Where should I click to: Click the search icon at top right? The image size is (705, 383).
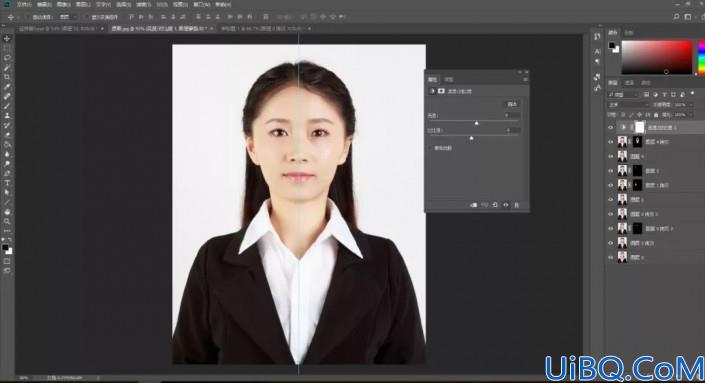click(676, 17)
